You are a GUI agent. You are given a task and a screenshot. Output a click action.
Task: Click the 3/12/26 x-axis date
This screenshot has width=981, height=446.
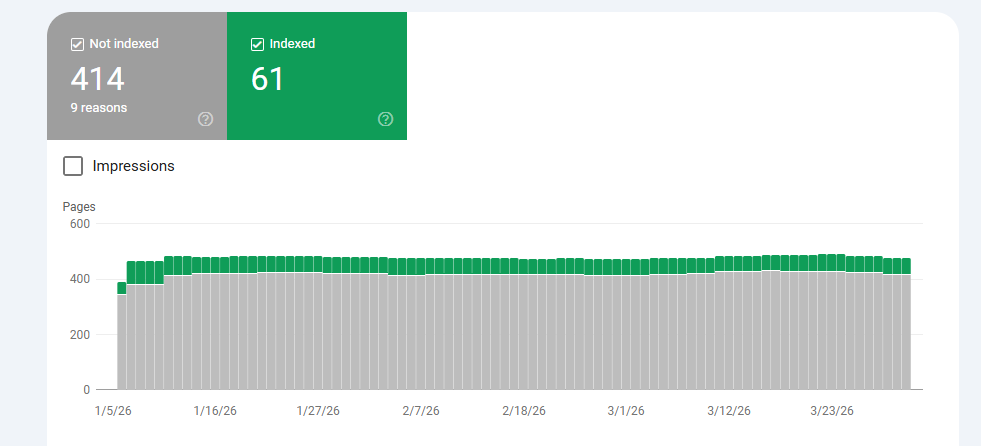point(728,411)
